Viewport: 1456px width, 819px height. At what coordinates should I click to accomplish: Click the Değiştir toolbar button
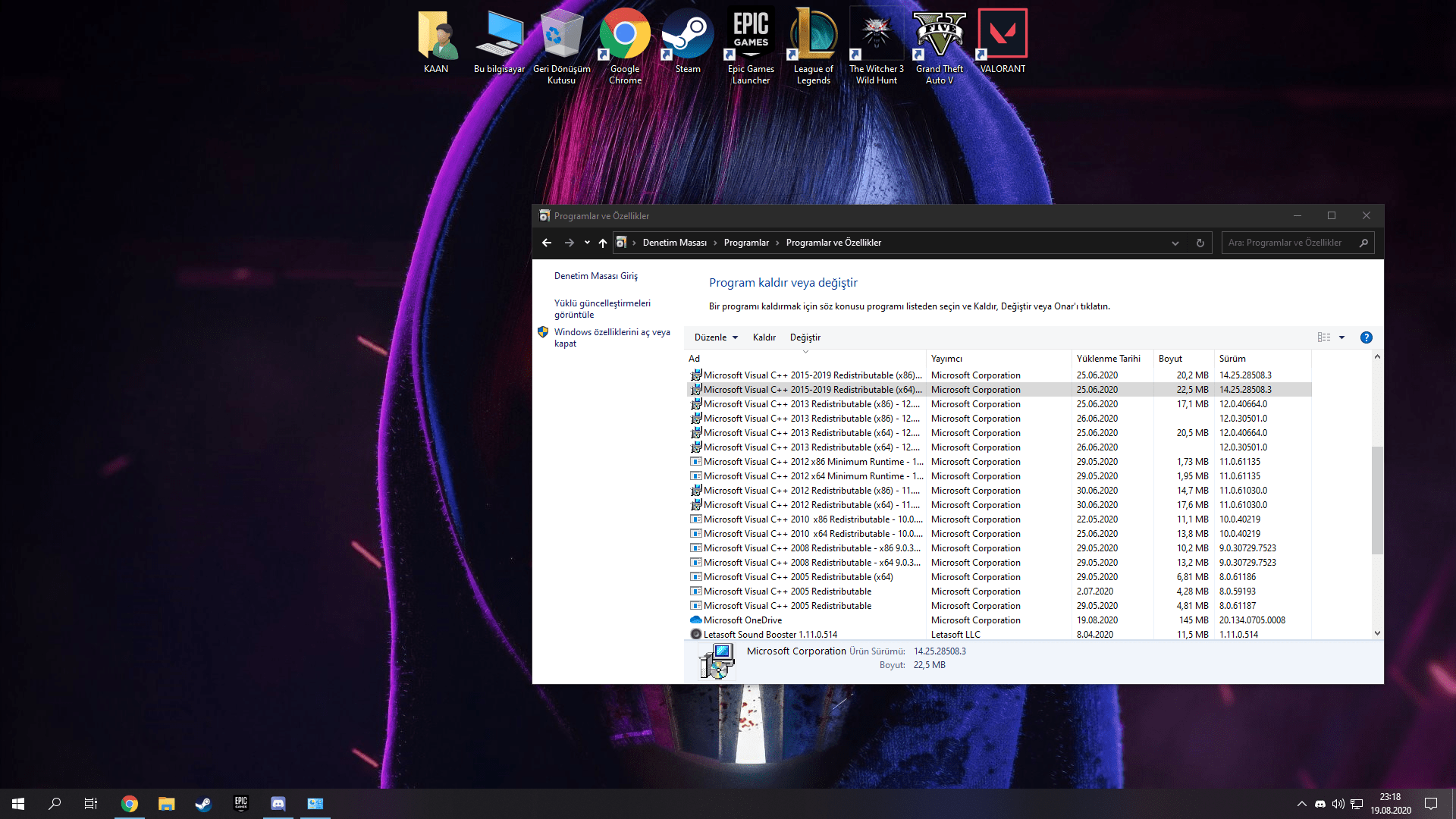805,337
